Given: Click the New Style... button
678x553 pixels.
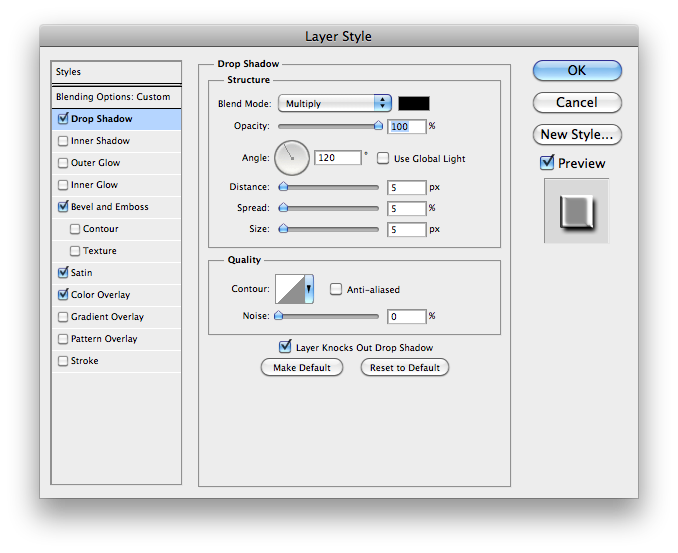Looking at the screenshot, I should pyautogui.click(x=577, y=134).
